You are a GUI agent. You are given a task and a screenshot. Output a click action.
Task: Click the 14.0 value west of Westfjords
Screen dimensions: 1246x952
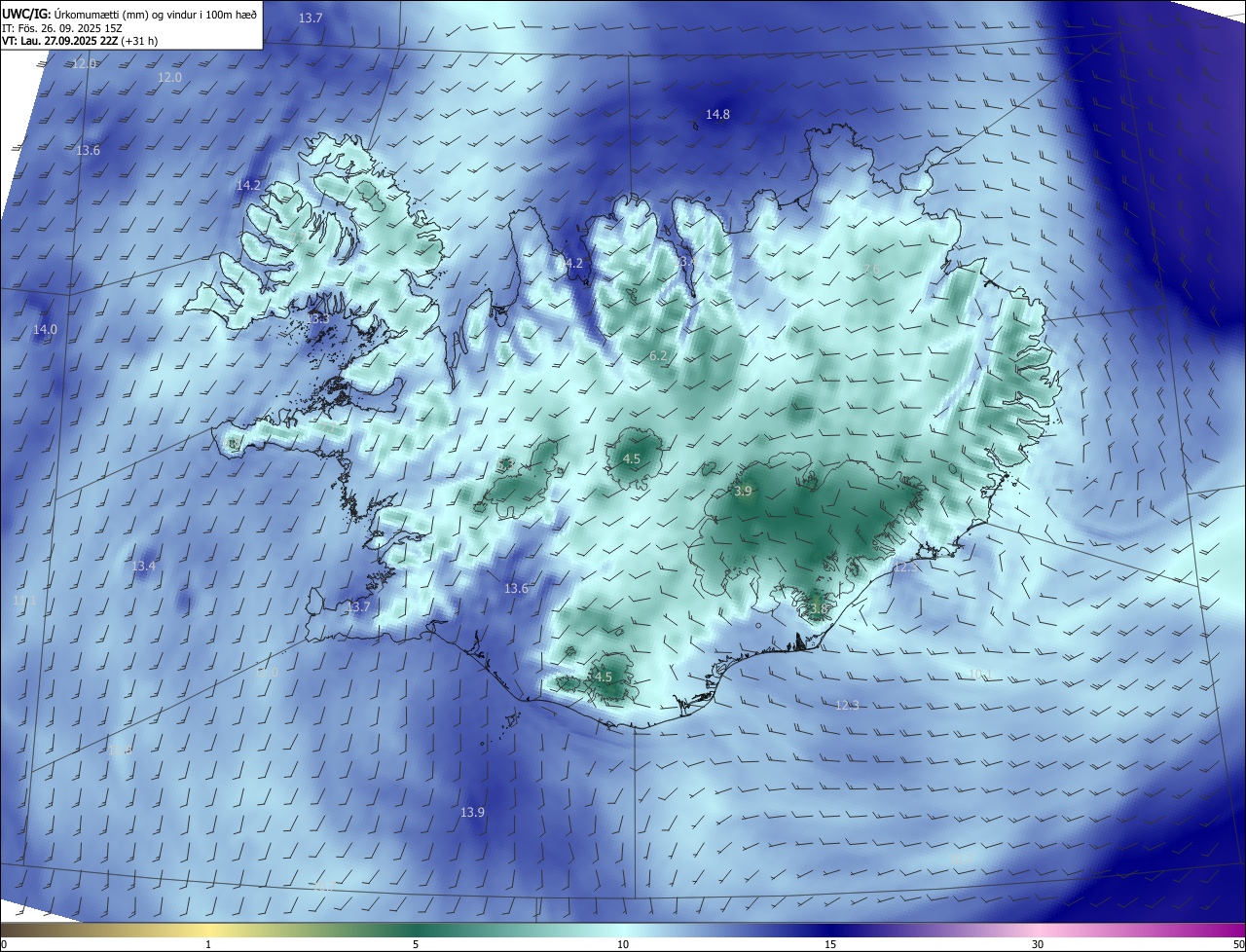coord(46,330)
